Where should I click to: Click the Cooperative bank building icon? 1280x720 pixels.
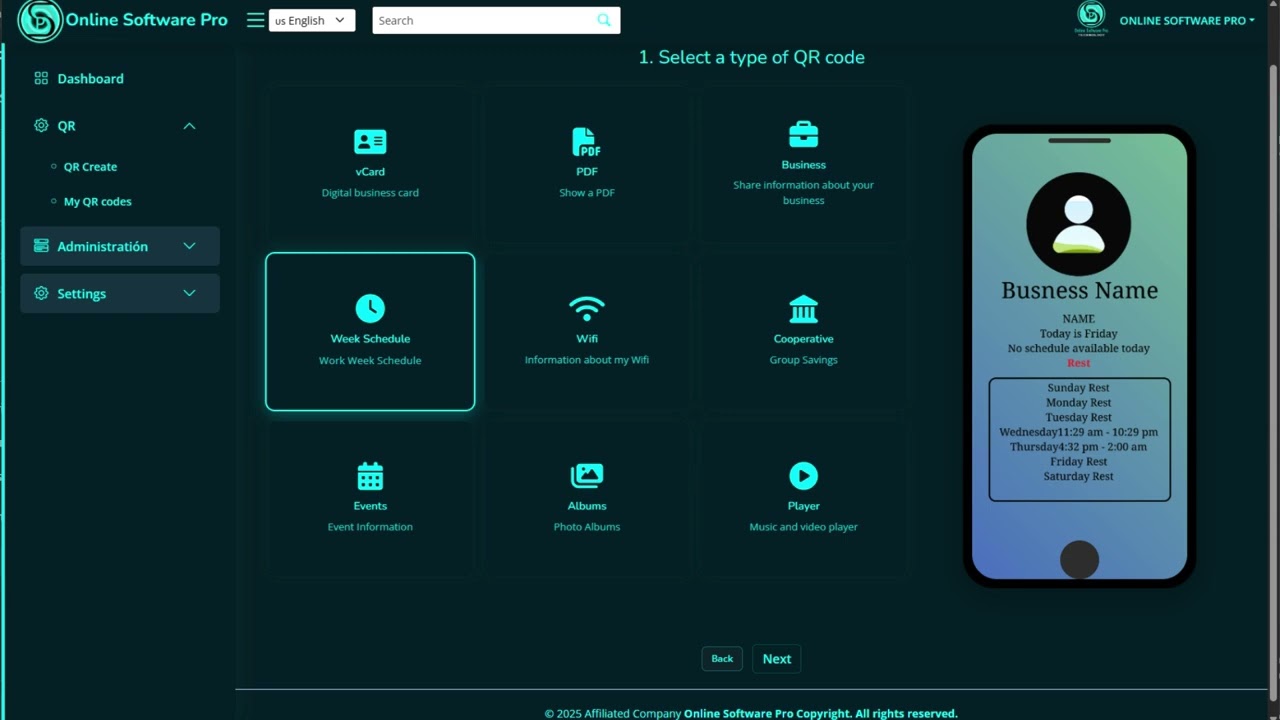803,309
